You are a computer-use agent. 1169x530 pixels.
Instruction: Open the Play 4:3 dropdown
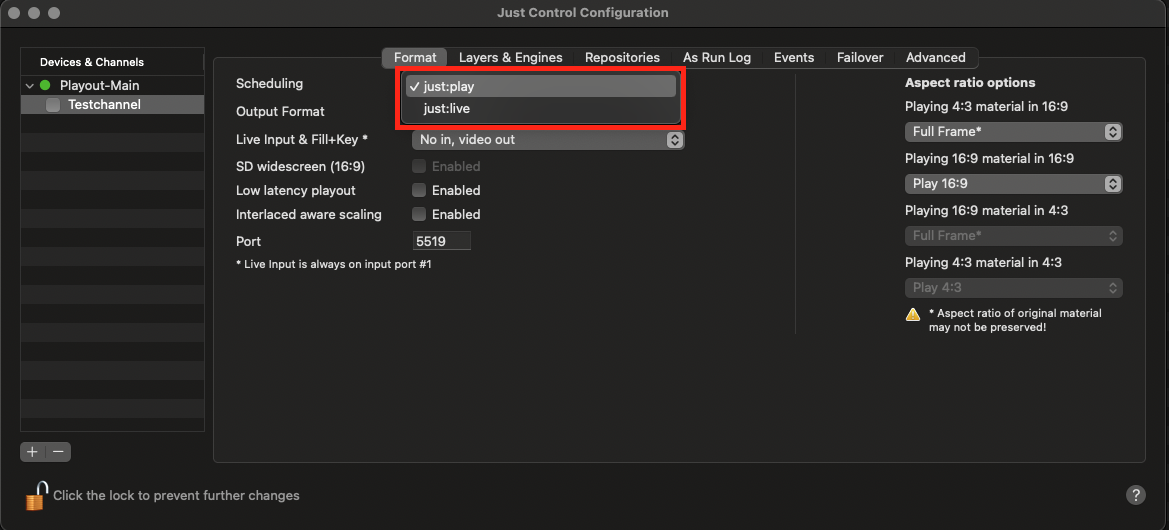point(1013,288)
